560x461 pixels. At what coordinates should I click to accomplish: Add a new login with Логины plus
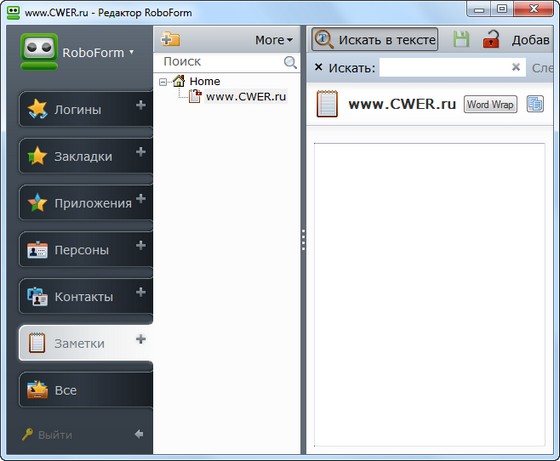click(141, 105)
